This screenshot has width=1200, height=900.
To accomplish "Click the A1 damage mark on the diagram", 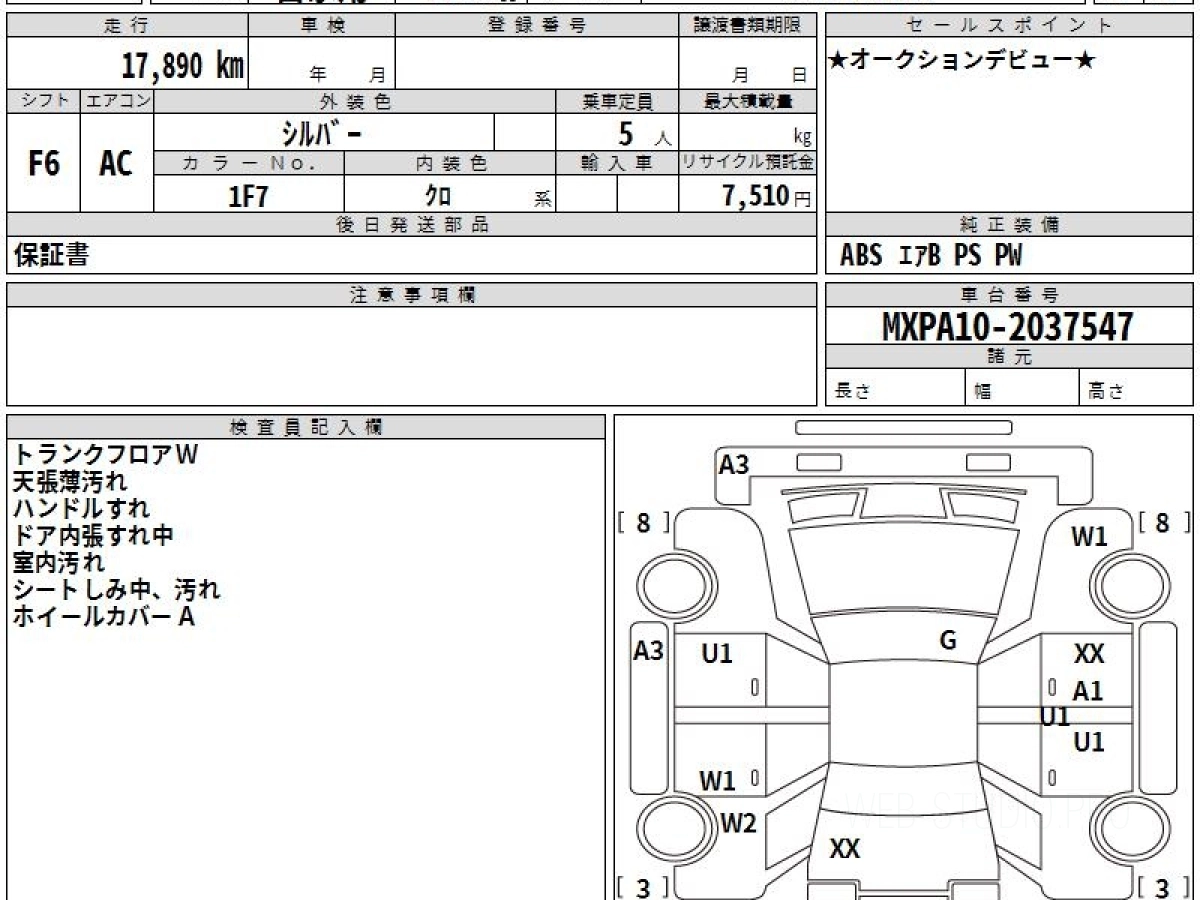I will pyautogui.click(x=1088, y=691).
